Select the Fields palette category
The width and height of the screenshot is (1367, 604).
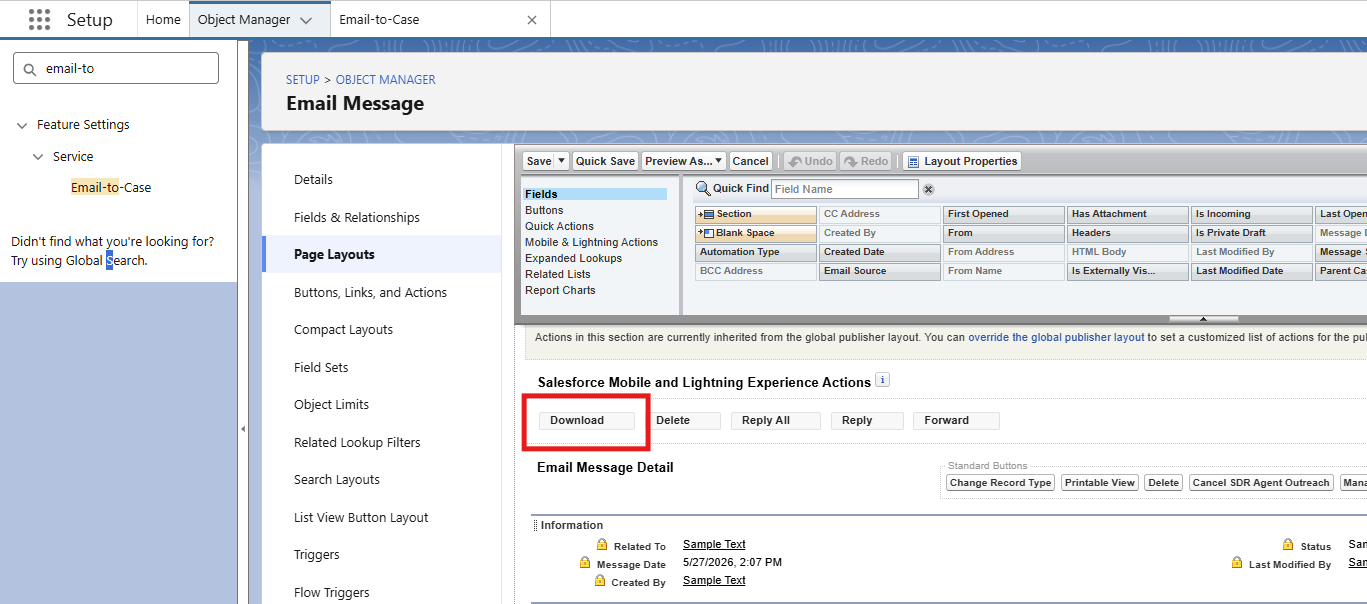595,194
